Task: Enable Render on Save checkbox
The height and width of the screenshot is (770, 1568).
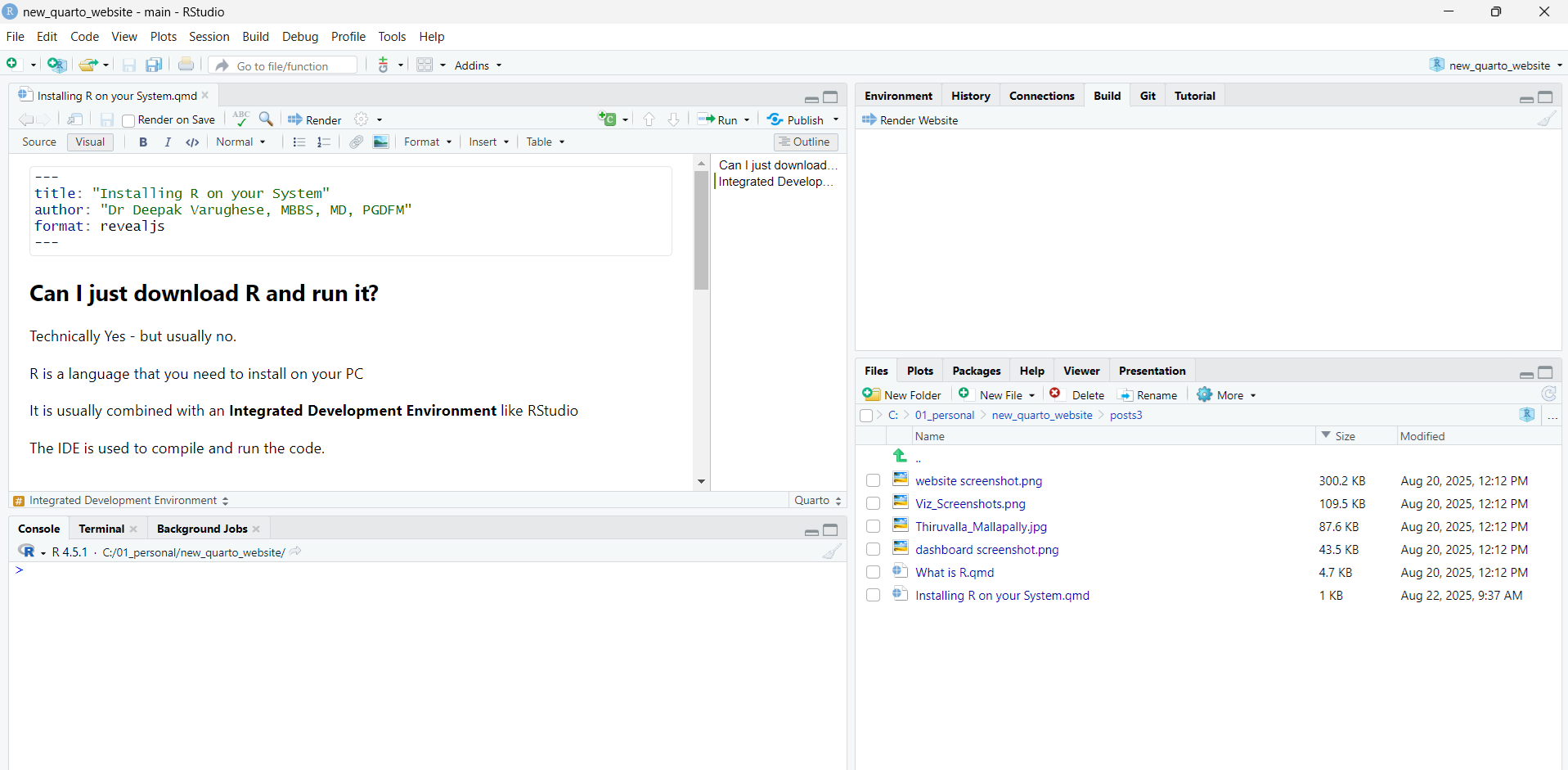Action: (x=128, y=121)
